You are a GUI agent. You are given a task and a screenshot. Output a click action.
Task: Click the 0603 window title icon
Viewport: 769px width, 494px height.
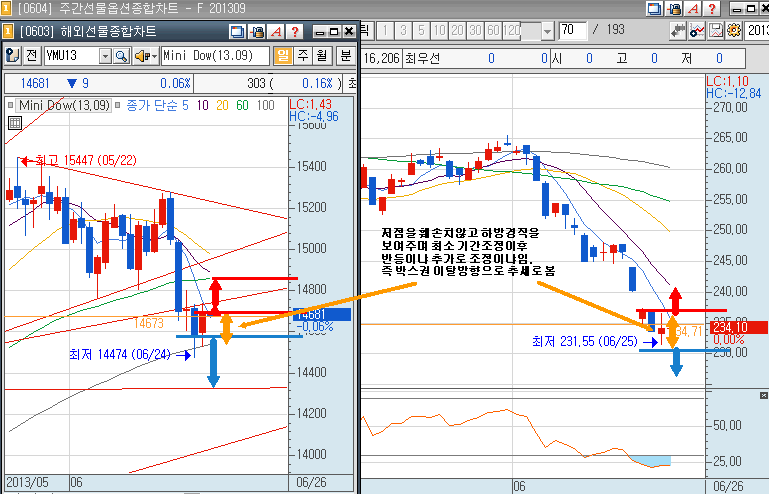click(7, 31)
